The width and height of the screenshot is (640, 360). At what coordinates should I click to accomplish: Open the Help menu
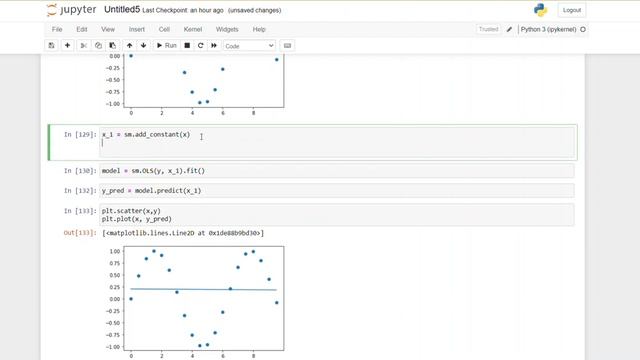tap(259, 29)
